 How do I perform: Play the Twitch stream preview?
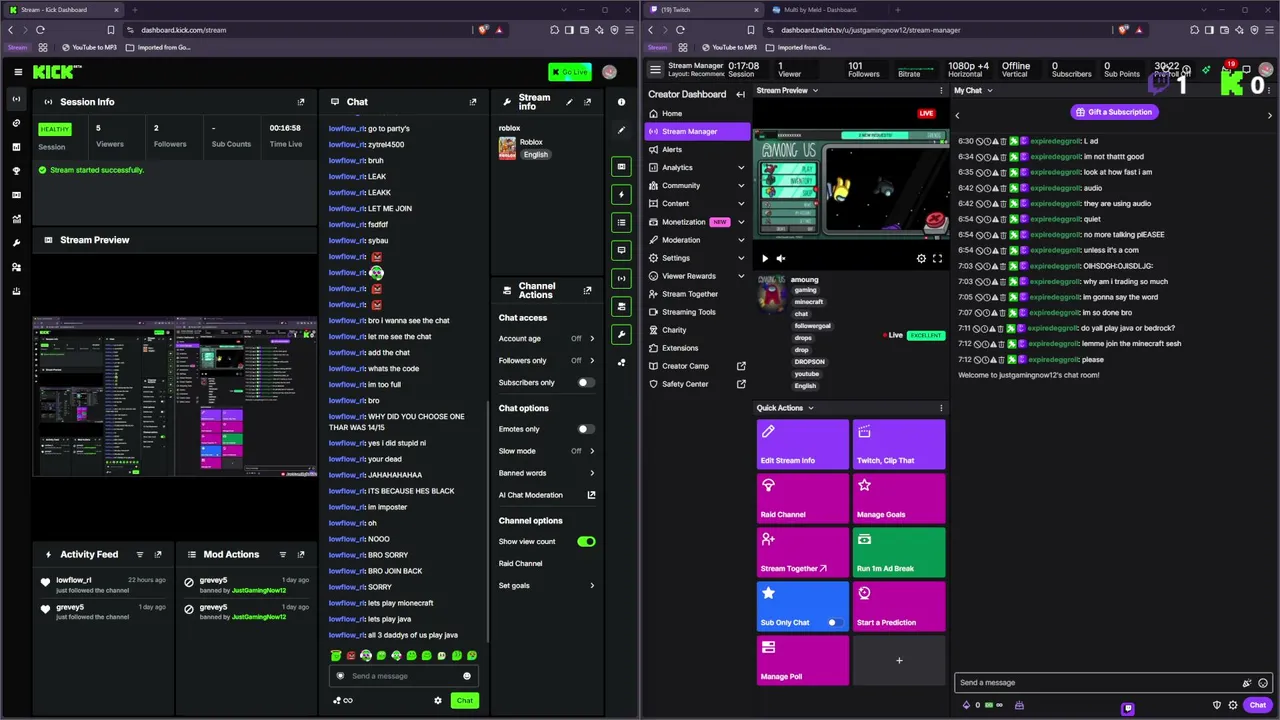[765, 259]
